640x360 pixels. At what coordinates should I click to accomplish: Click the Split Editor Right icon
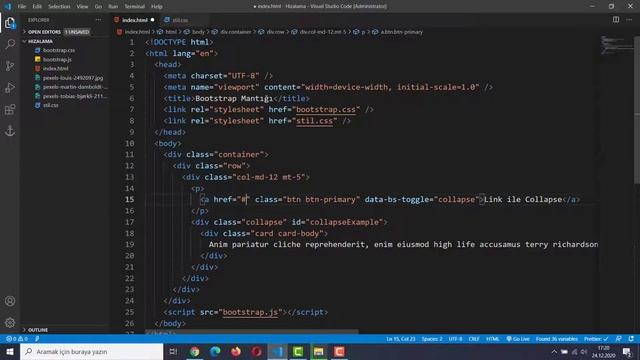[616, 20]
